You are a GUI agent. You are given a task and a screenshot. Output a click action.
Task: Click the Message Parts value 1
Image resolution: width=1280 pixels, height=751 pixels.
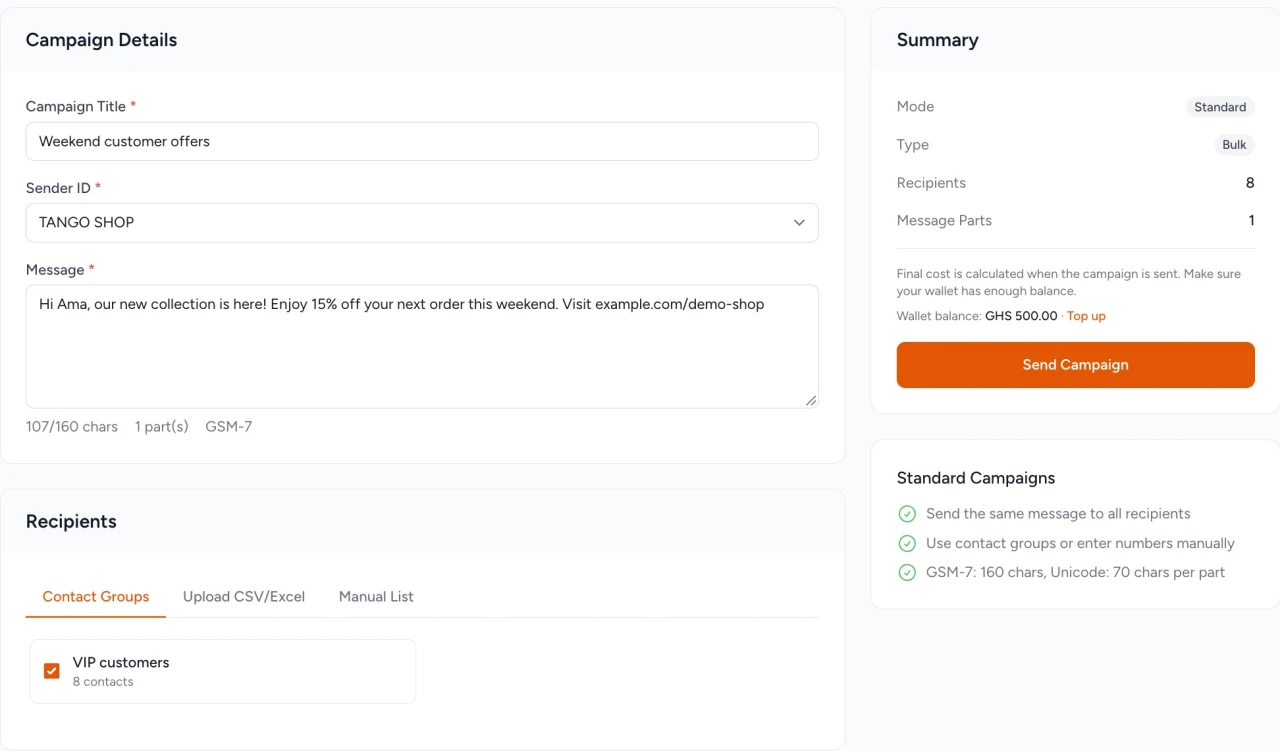1251,221
